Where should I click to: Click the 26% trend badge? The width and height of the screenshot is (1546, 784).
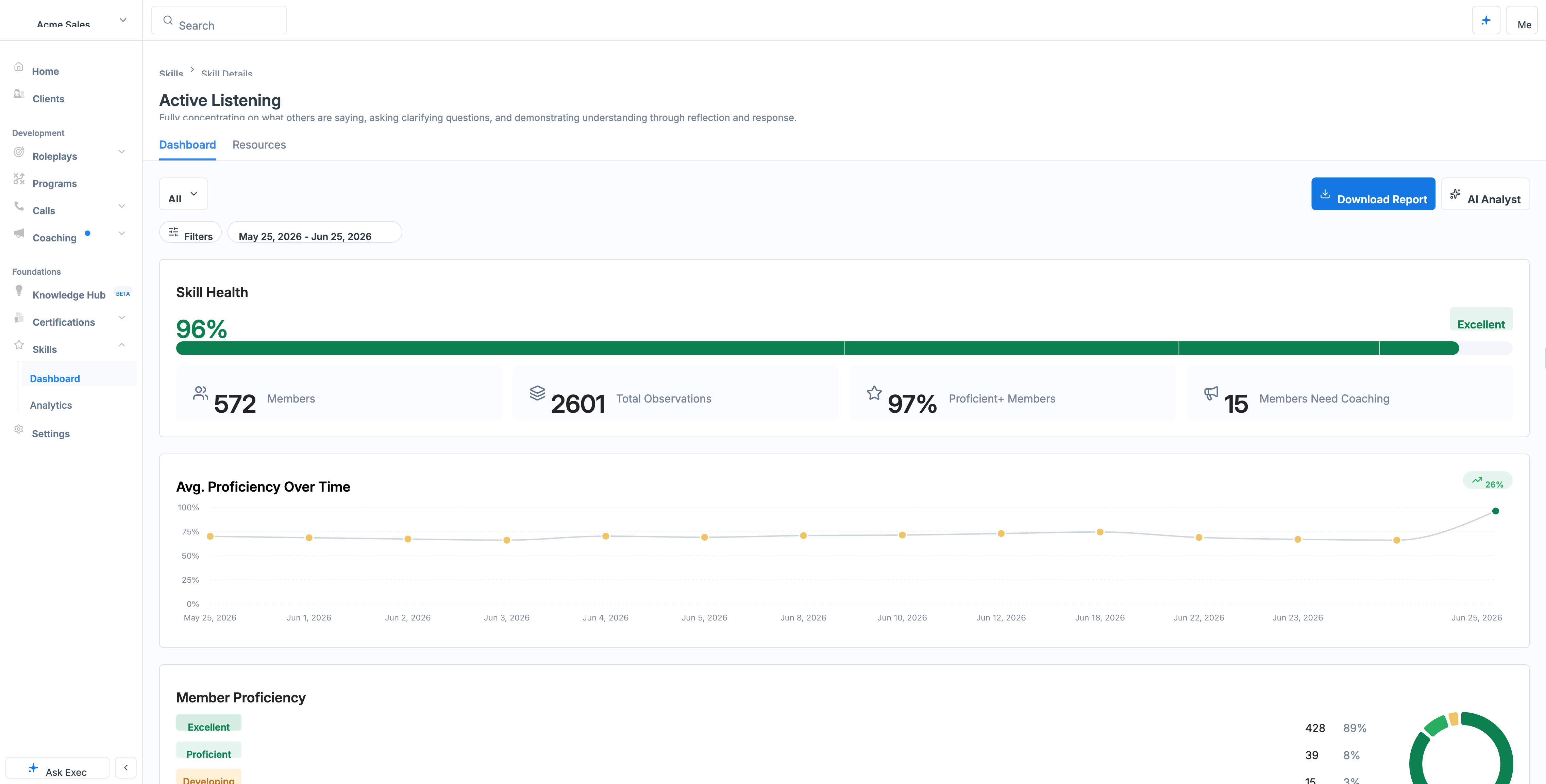point(1487,480)
